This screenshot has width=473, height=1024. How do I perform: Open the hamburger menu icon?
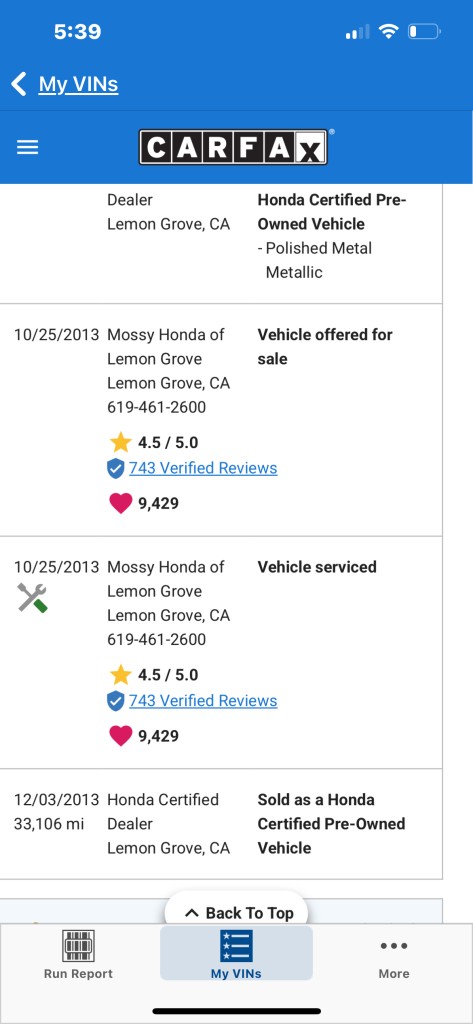[27, 148]
